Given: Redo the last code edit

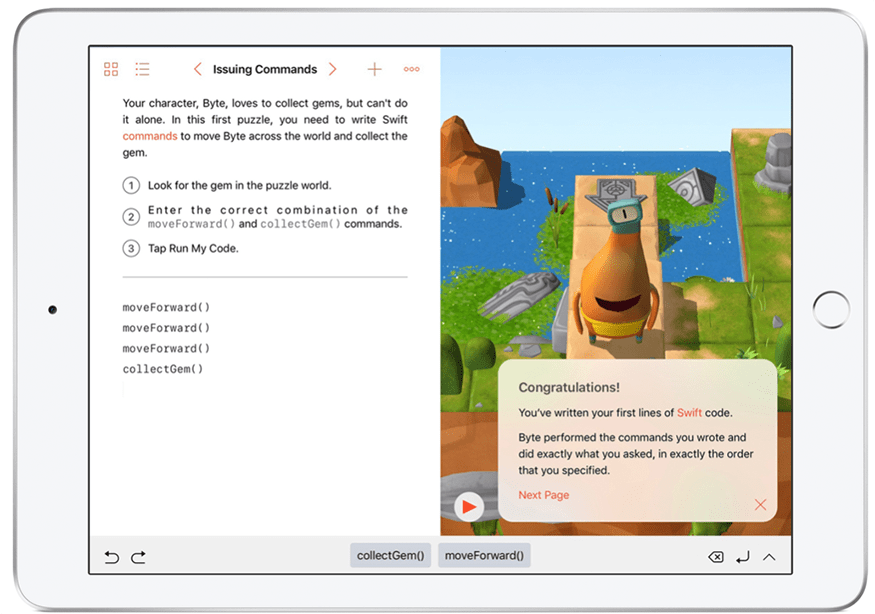Looking at the screenshot, I should [x=139, y=557].
